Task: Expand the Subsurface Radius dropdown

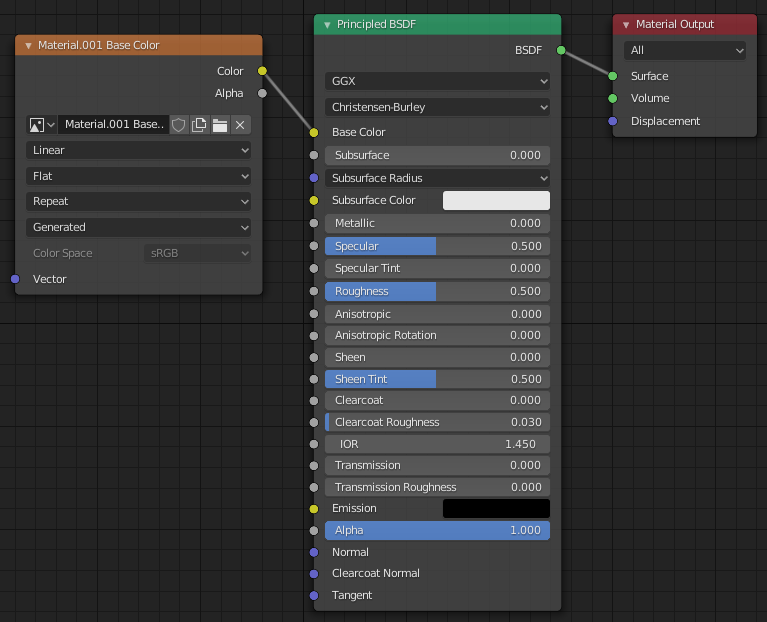Action: 437,178
